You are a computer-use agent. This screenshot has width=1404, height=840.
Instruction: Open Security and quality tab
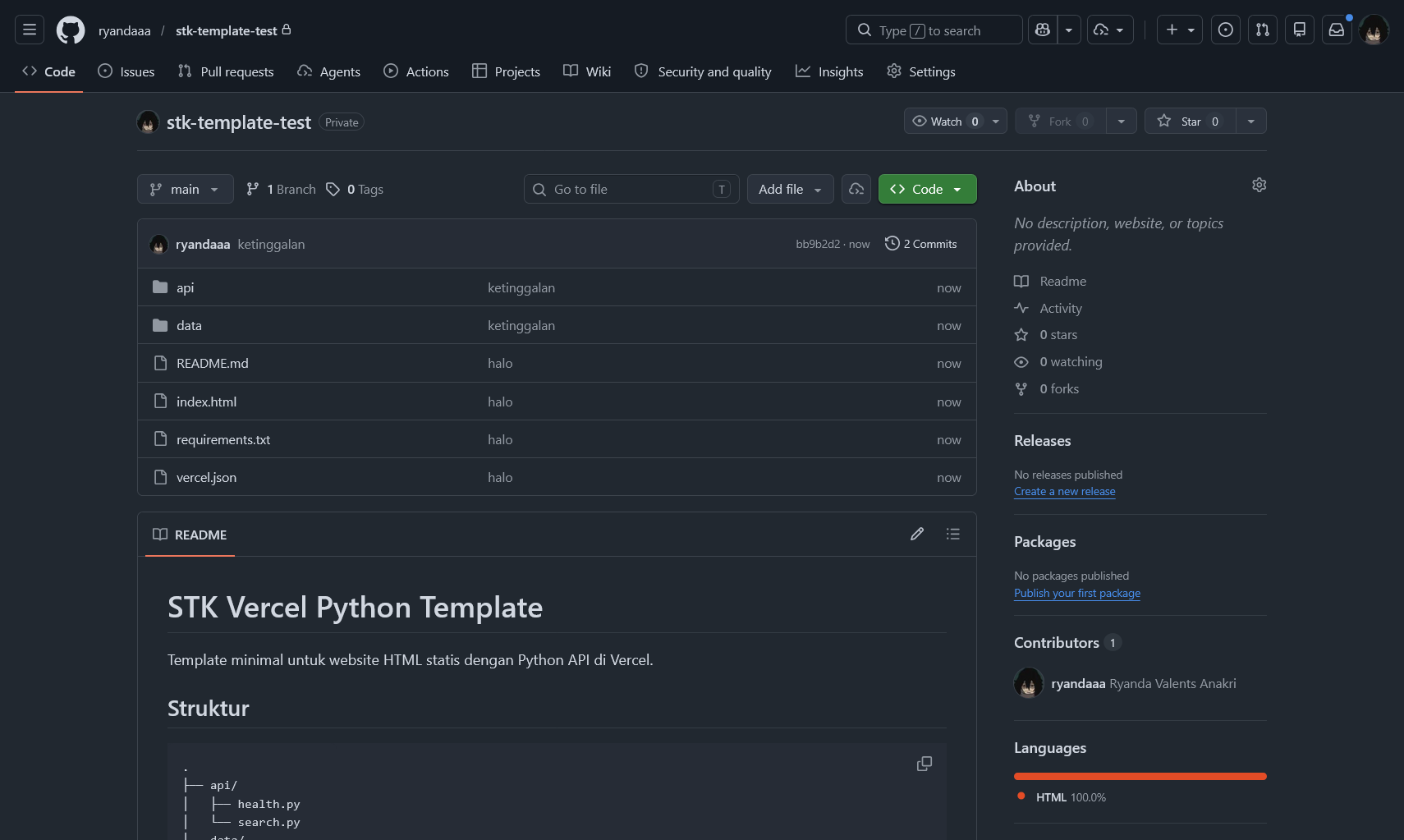tap(703, 71)
